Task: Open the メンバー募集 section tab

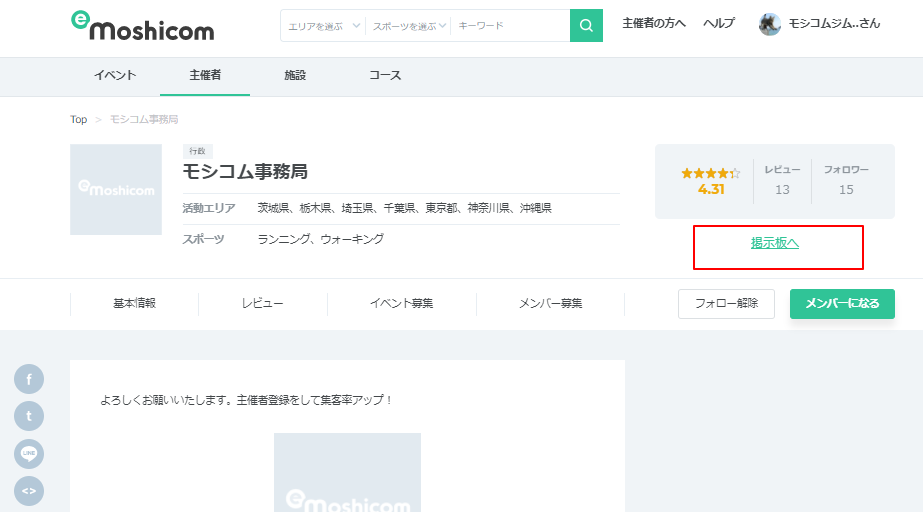Action: click(550, 304)
